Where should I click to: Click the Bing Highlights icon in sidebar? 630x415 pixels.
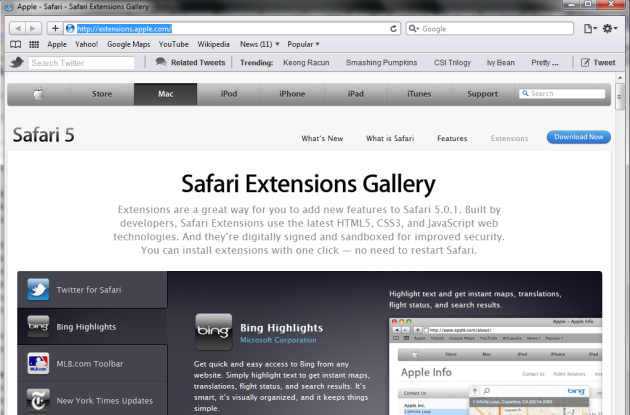(38, 326)
